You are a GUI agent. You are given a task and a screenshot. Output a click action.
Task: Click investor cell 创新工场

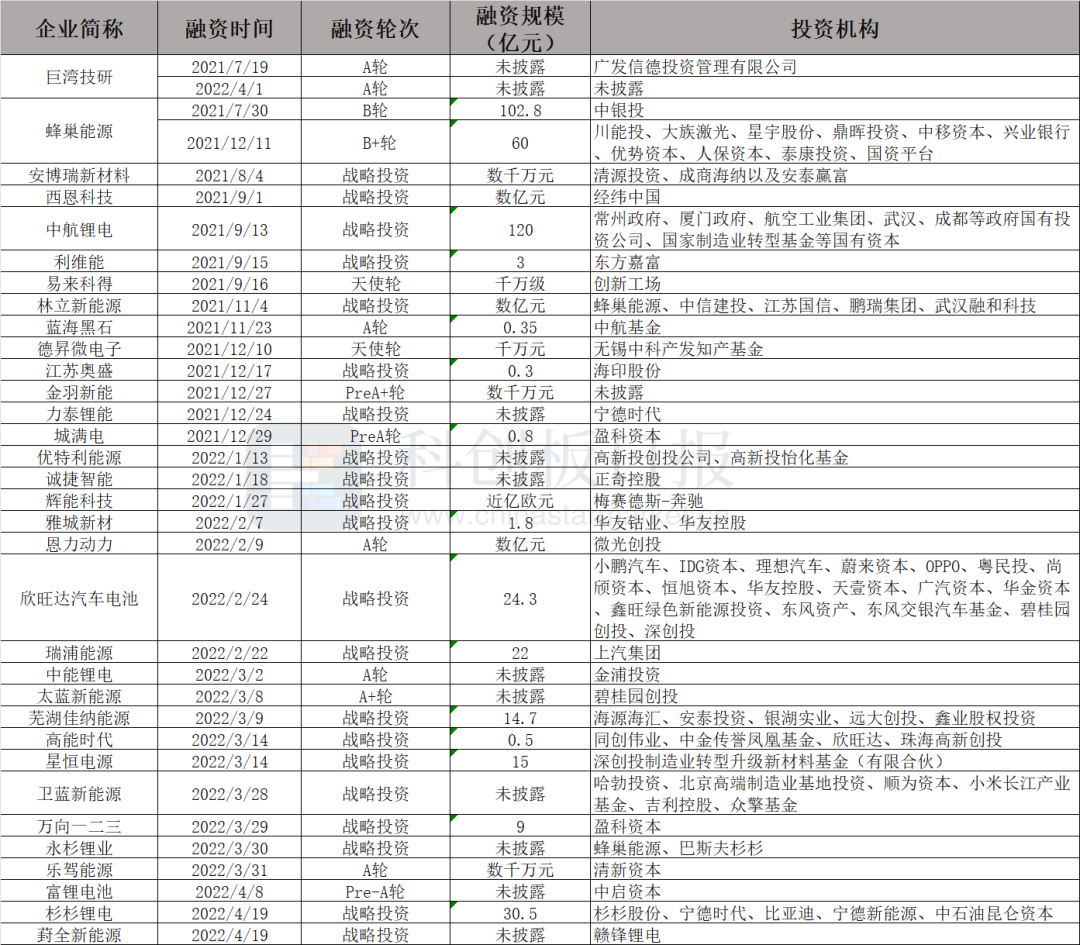tap(835, 284)
